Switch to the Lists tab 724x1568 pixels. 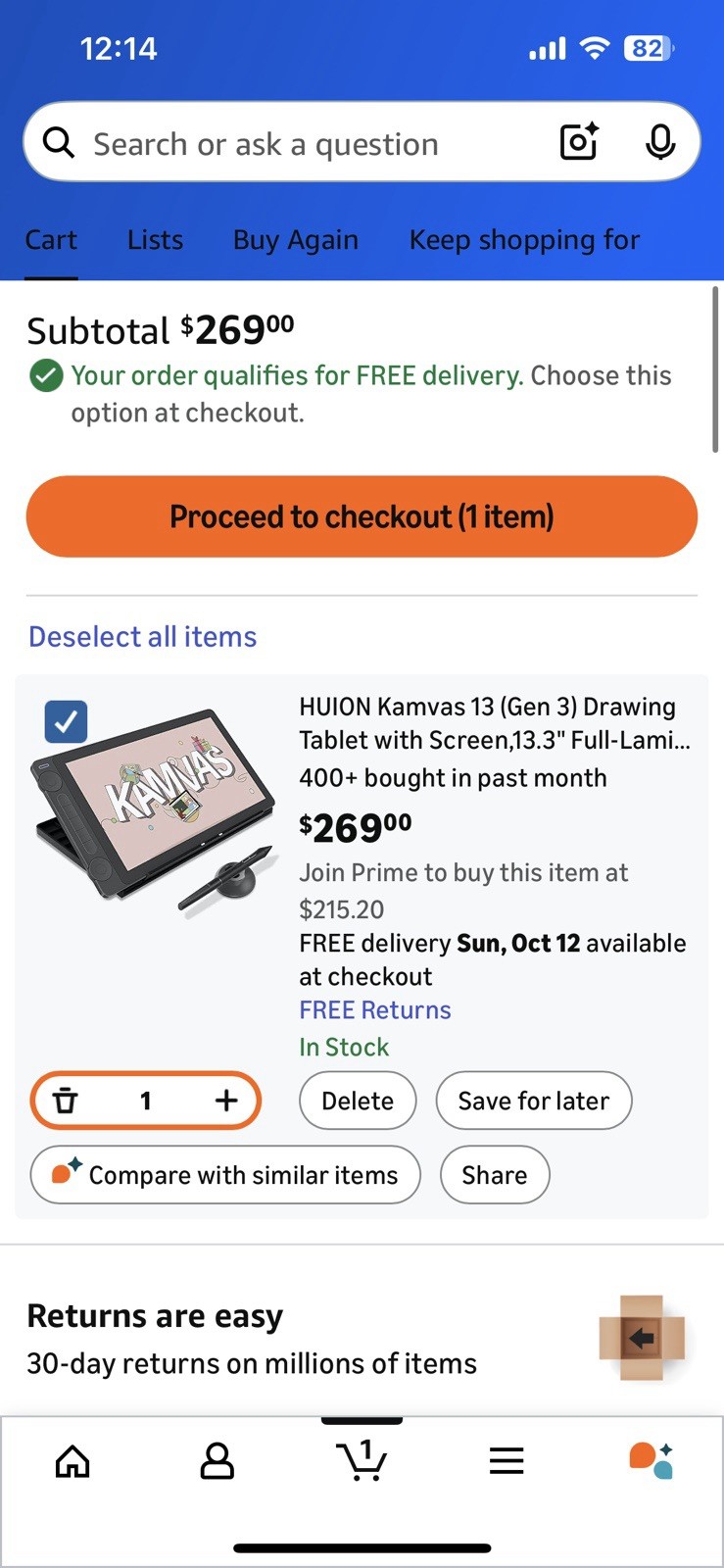(155, 240)
